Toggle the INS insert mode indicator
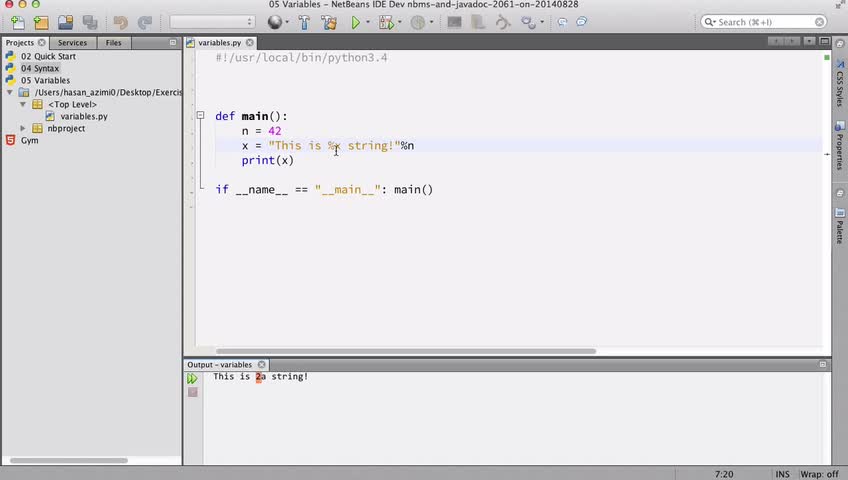This screenshot has width=848, height=480. [783, 475]
